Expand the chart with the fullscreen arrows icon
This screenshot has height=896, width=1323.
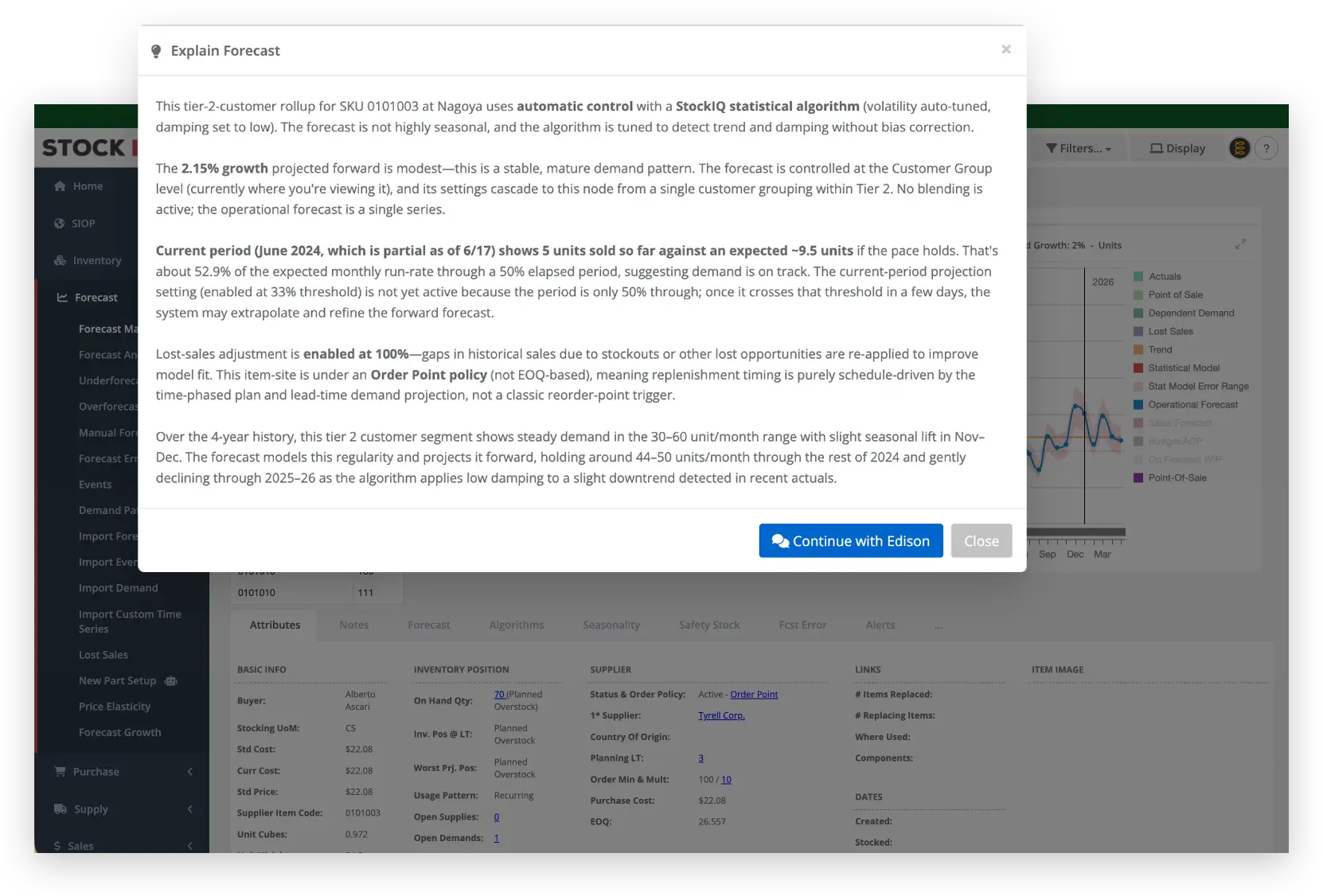1240,244
